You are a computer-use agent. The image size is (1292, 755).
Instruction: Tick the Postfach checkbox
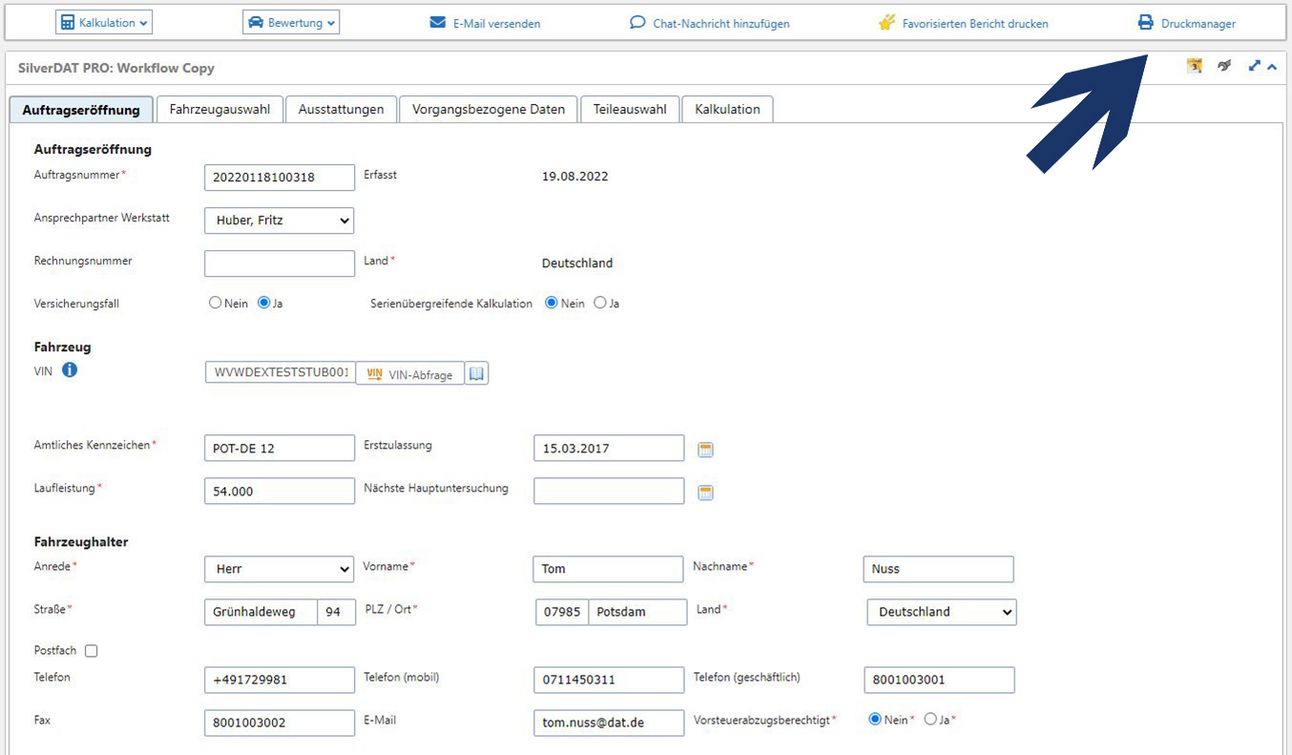pyautogui.click(x=91, y=651)
